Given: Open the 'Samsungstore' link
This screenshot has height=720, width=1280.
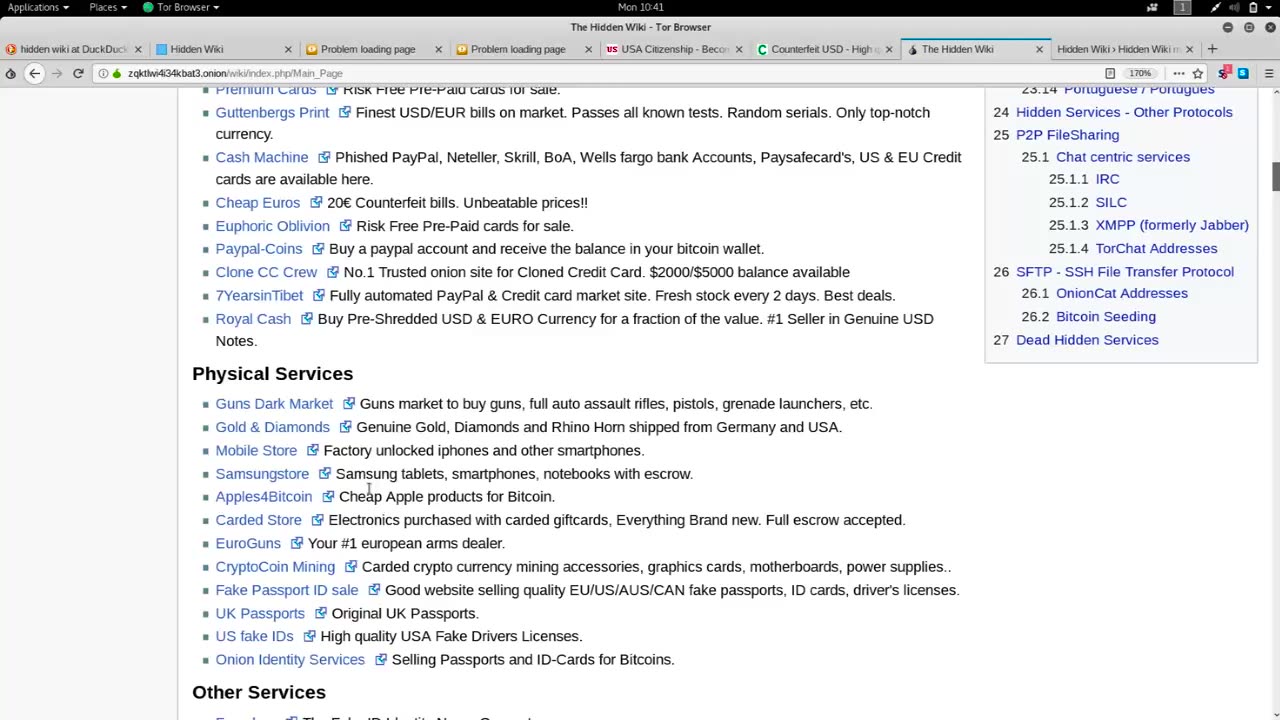Looking at the screenshot, I should (x=262, y=474).
